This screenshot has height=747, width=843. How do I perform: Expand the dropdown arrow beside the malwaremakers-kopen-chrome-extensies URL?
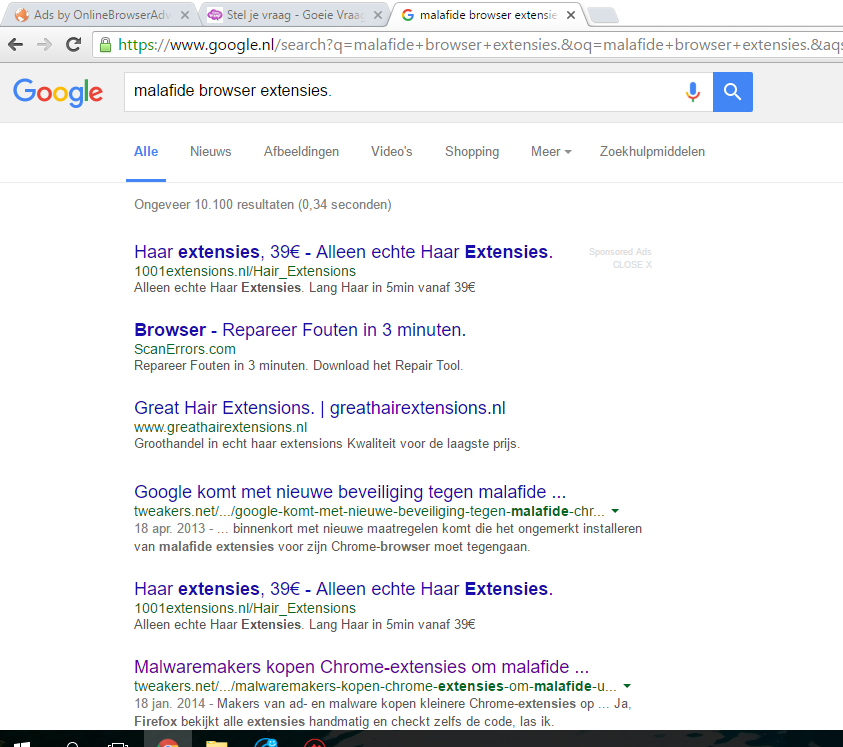pos(627,686)
